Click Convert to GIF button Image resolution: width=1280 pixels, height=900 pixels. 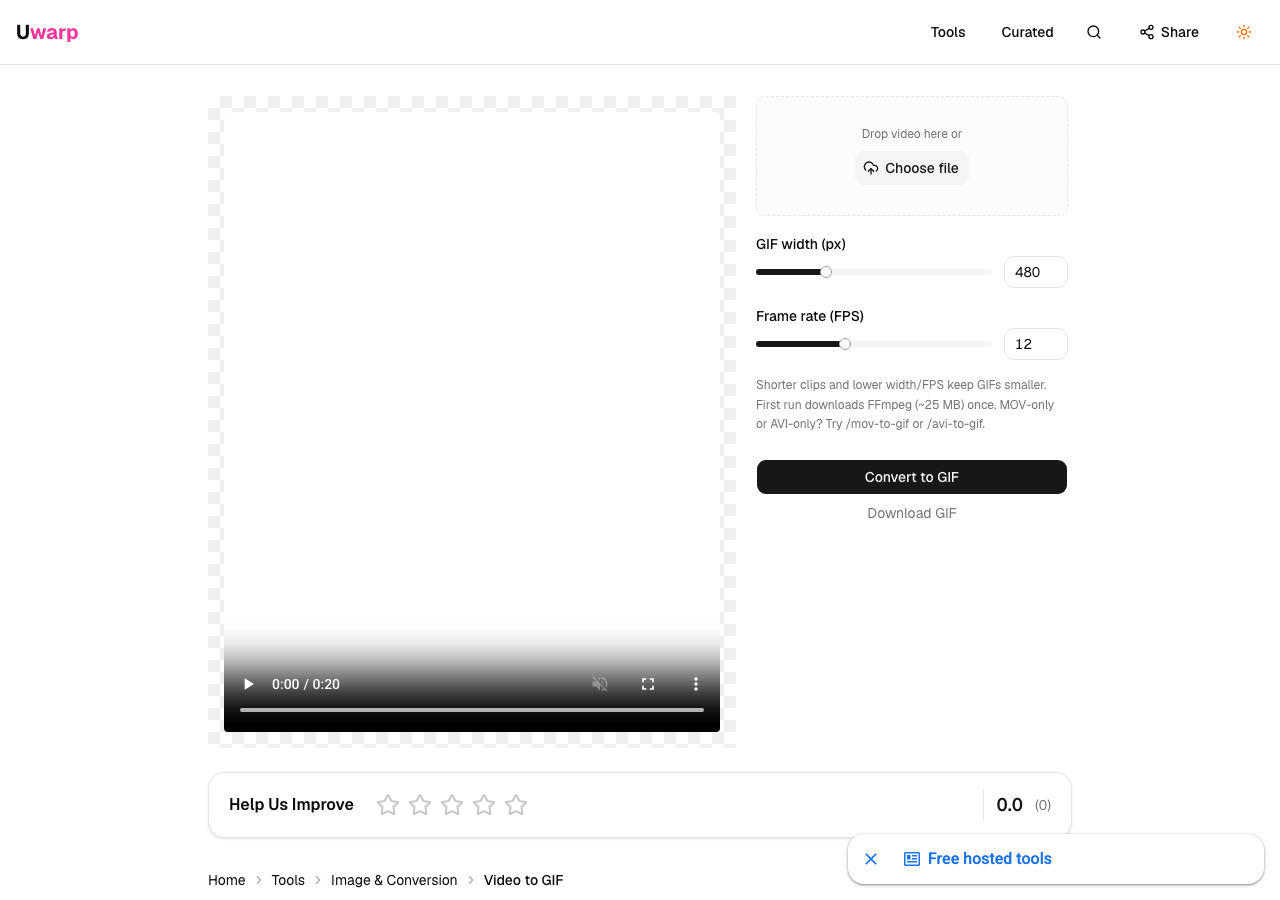[x=912, y=477]
